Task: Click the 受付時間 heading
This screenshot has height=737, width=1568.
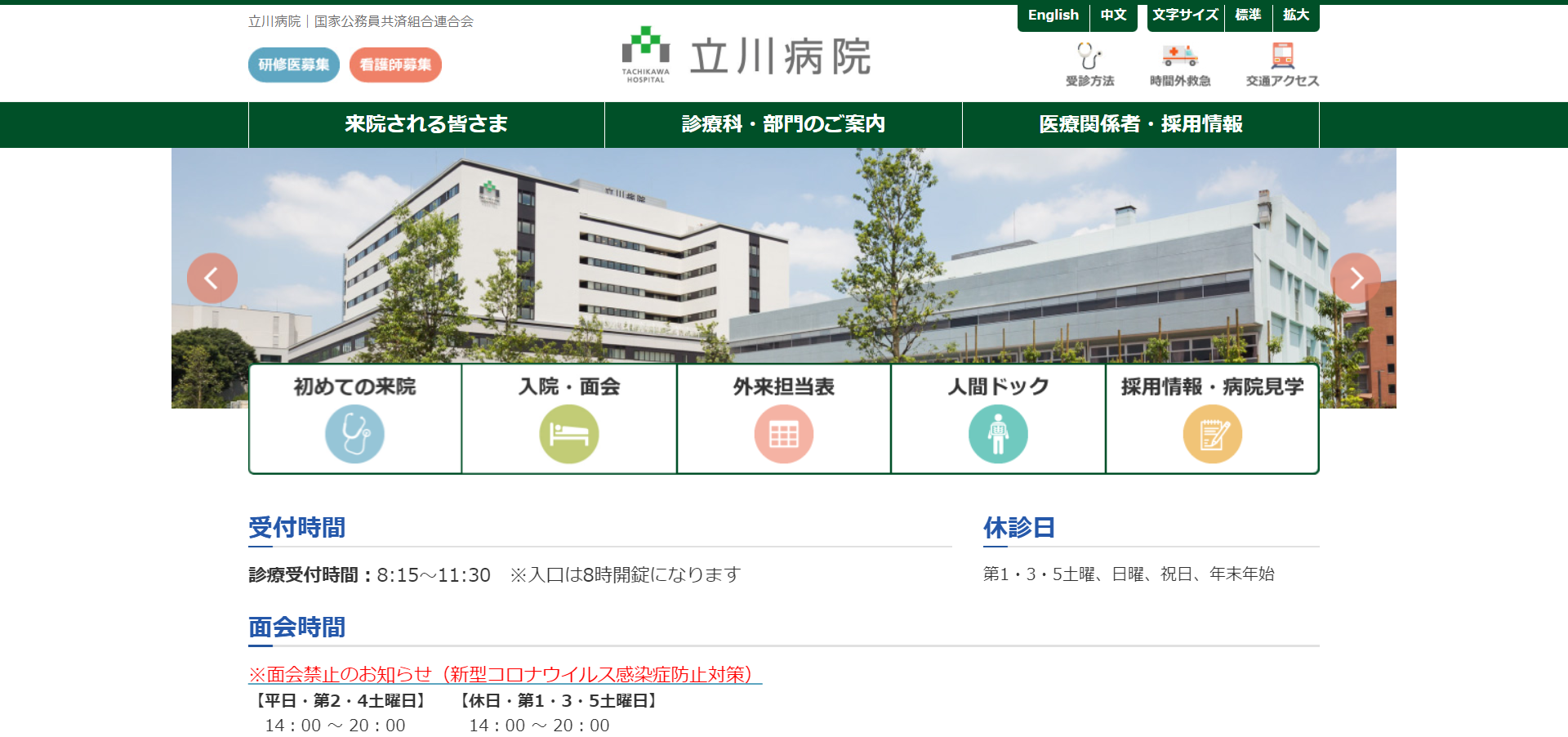Action: pos(297,528)
